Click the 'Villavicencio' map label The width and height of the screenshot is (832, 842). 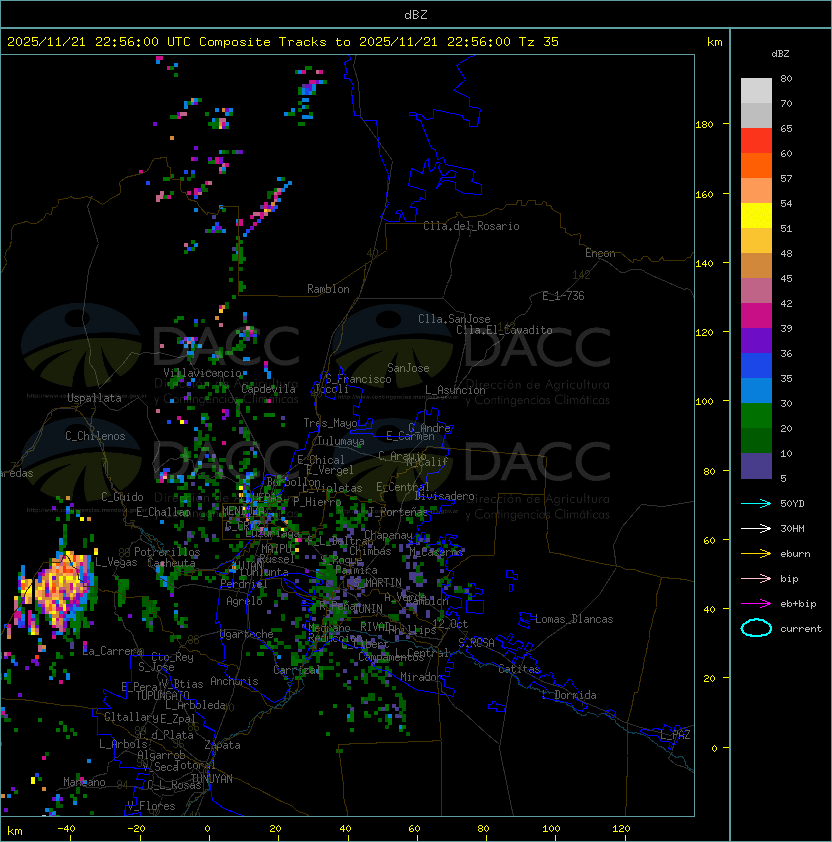tap(202, 373)
